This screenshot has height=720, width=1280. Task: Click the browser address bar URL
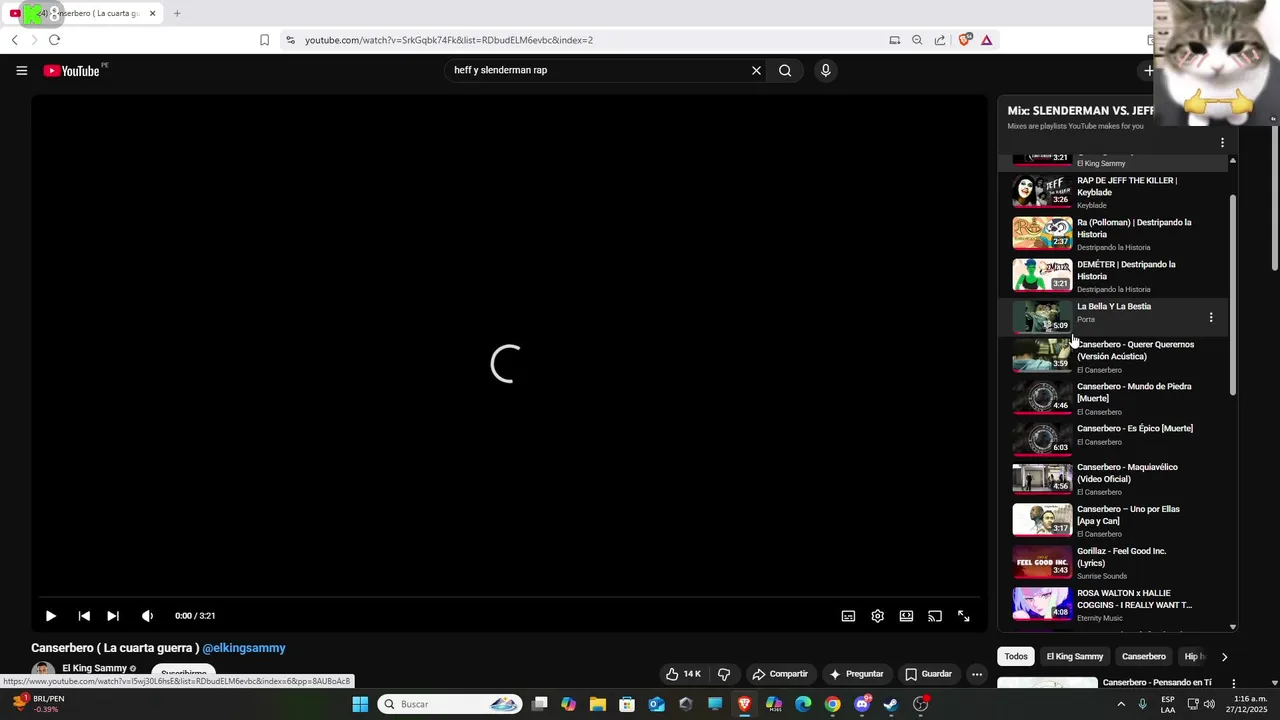(x=449, y=40)
